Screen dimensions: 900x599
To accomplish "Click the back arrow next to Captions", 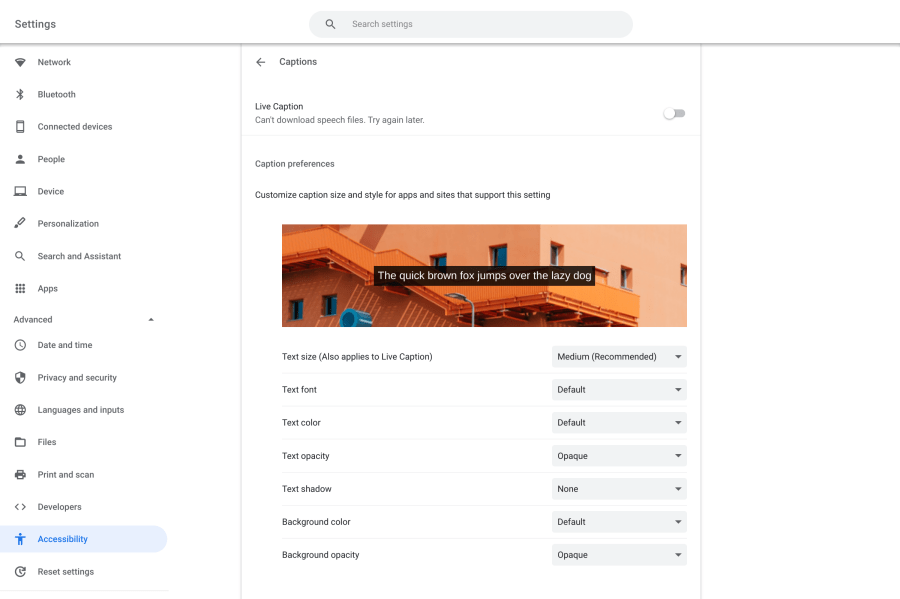I will pyautogui.click(x=261, y=62).
